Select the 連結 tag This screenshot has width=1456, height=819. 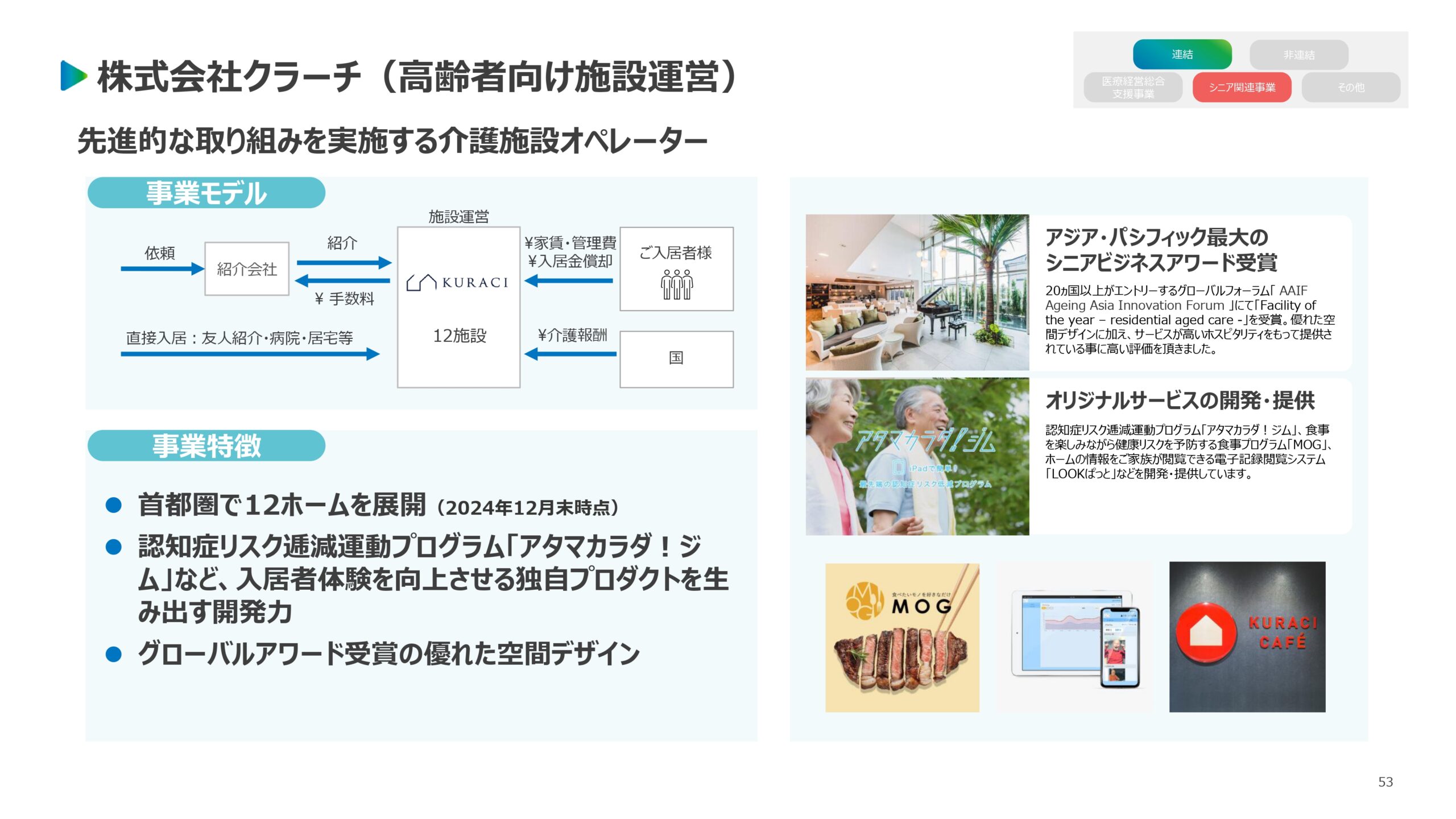pyautogui.click(x=1182, y=55)
